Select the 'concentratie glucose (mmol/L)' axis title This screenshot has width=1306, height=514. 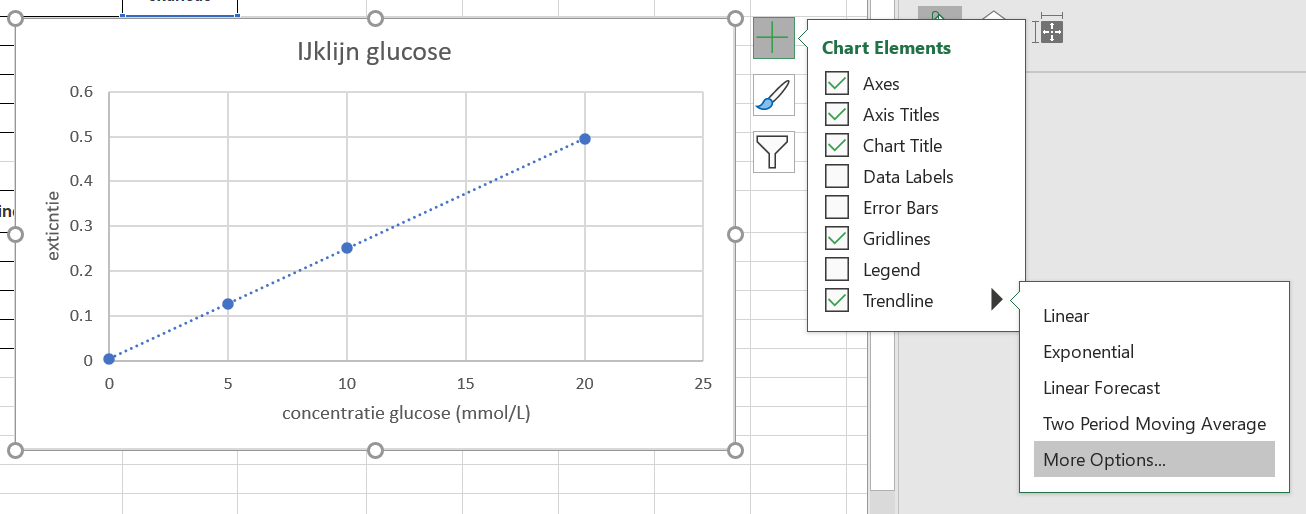coord(406,414)
